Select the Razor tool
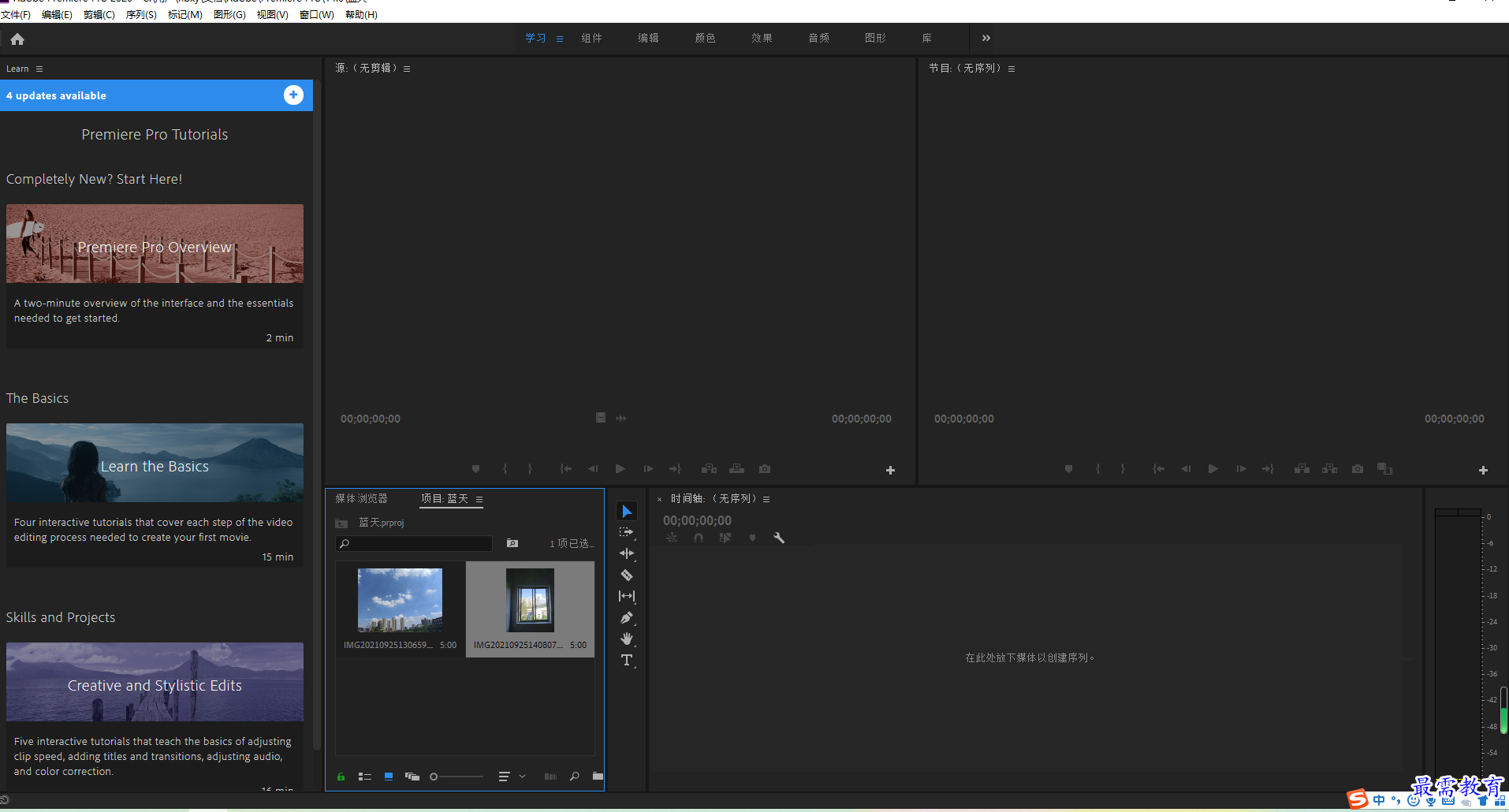Screen dimensions: 1509x812 point(627,575)
